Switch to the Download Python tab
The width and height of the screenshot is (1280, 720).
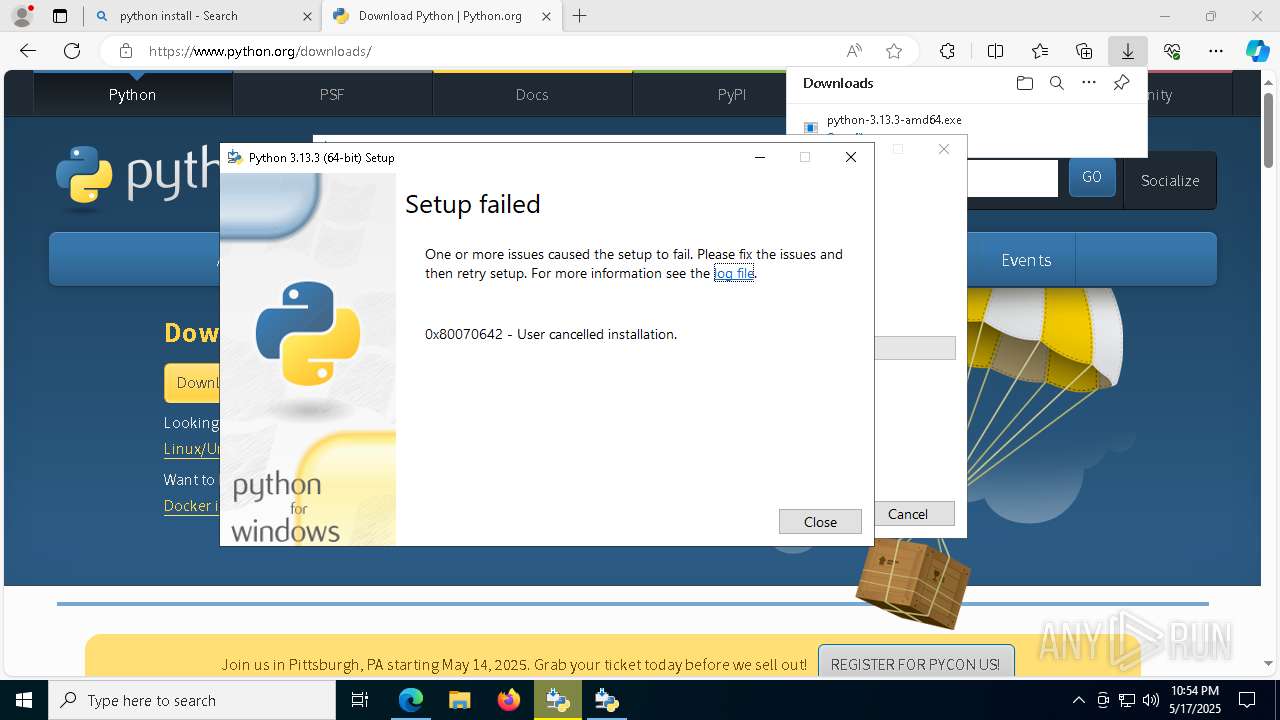[x=441, y=16]
